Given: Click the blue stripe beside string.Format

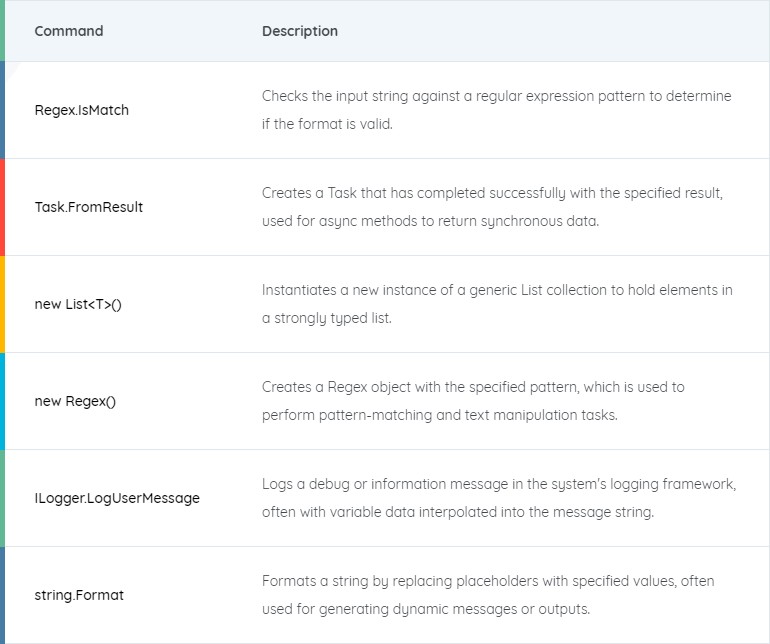Looking at the screenshot, I should coord(2,595).
